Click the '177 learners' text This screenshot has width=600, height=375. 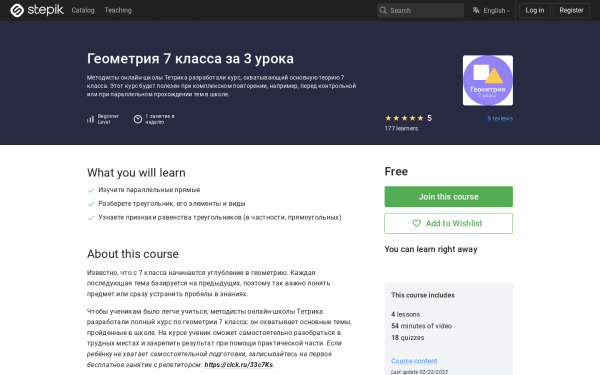coord(401,128)
